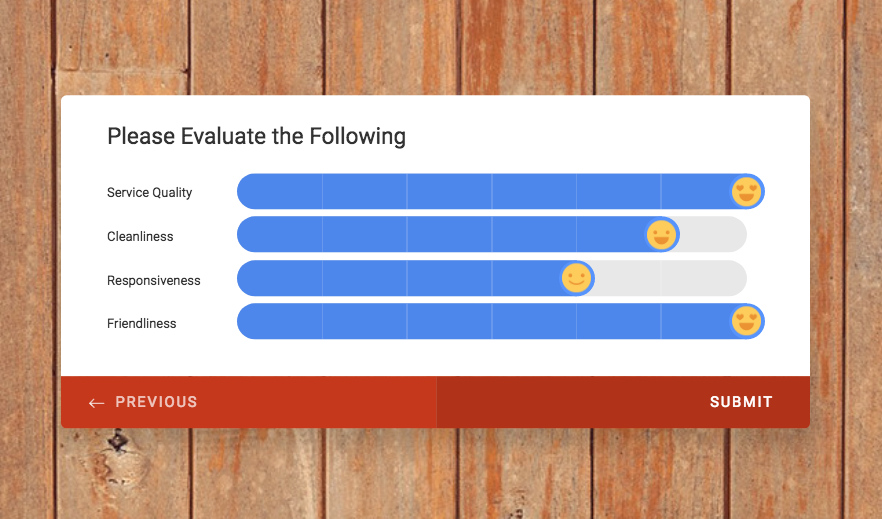This screenshot has width=882, height=519.
Task: Click the smiling emoji handle on Responsiveness slider
Action: pos(577,278)
